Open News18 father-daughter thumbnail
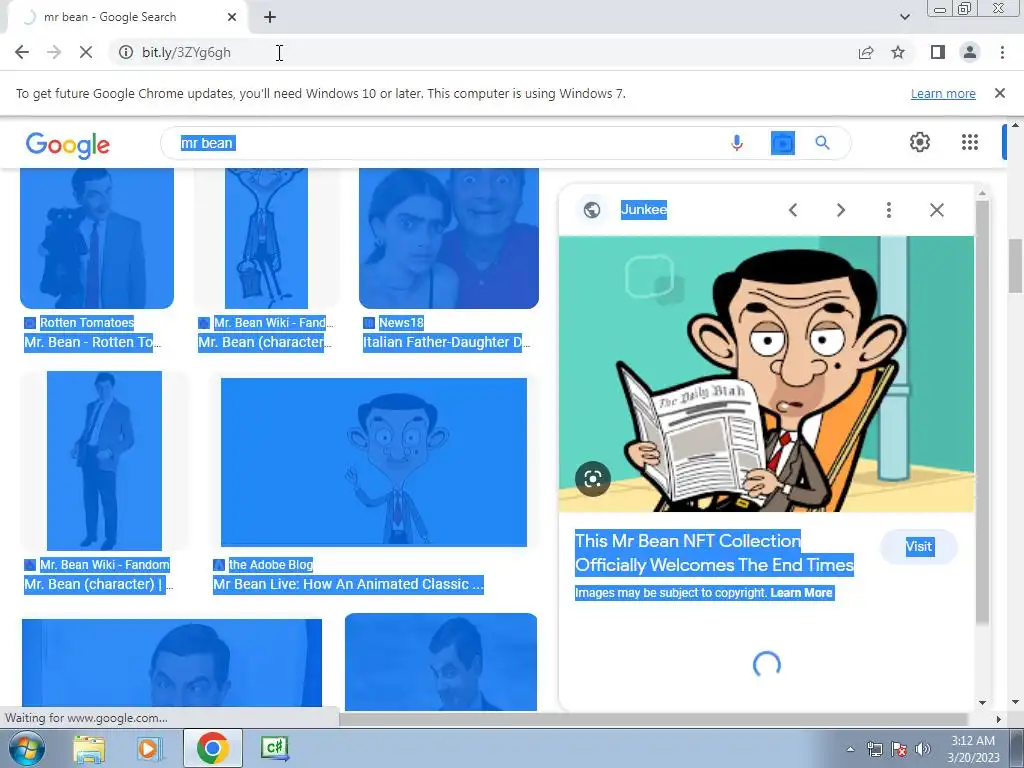The width and height of the screenshot is (1024, 768). (449, 238)
